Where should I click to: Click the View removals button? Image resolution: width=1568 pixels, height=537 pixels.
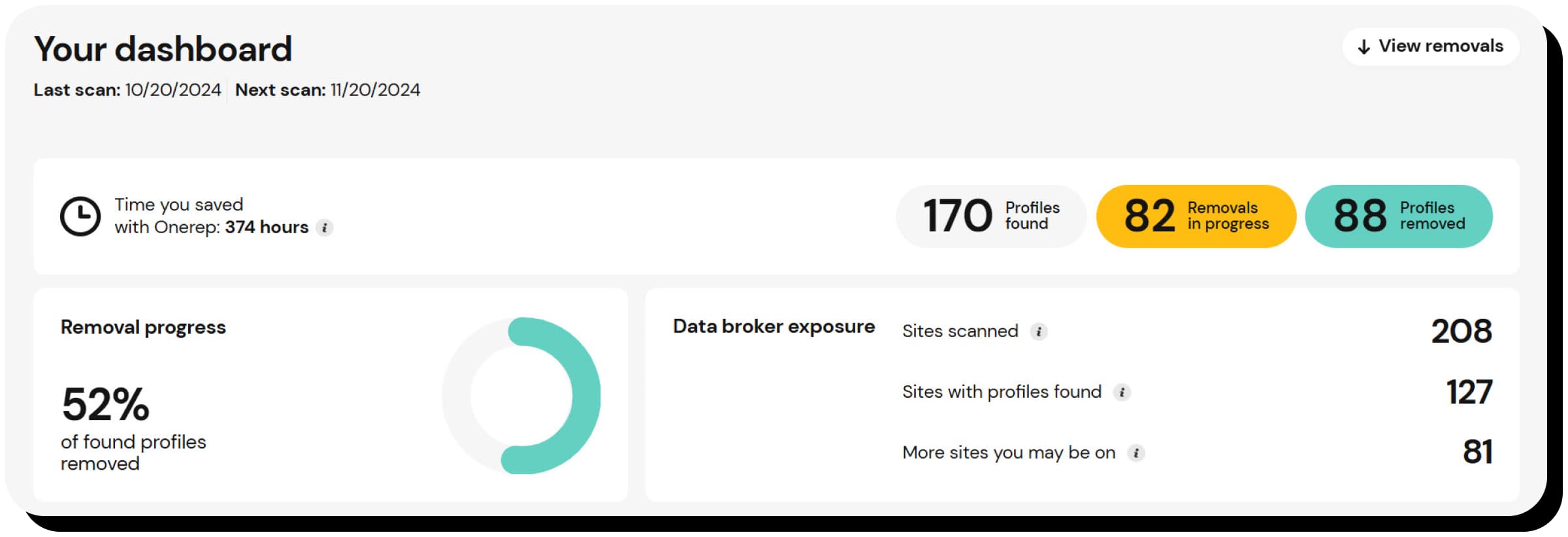tap(1430, 46)
